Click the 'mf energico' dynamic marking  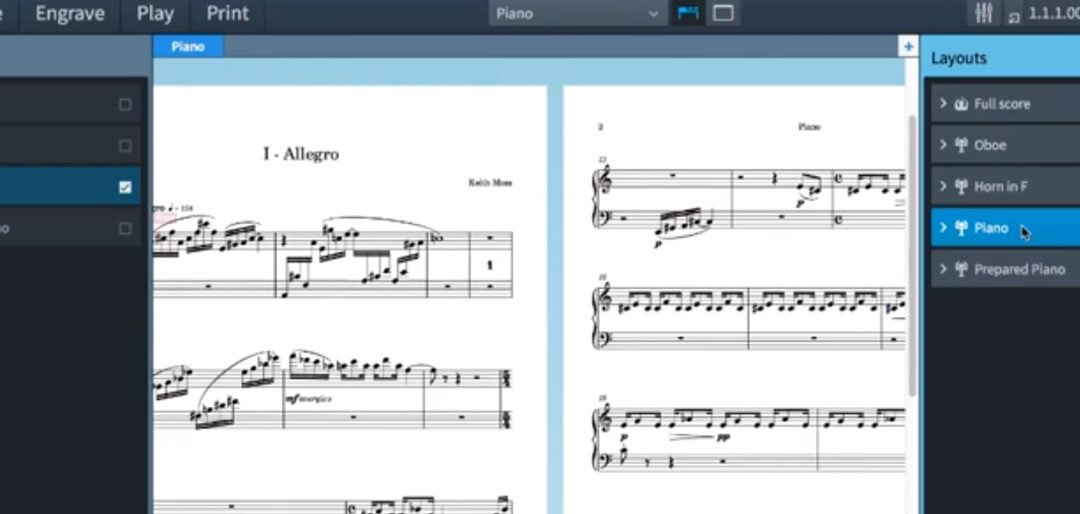coord(308,399)
